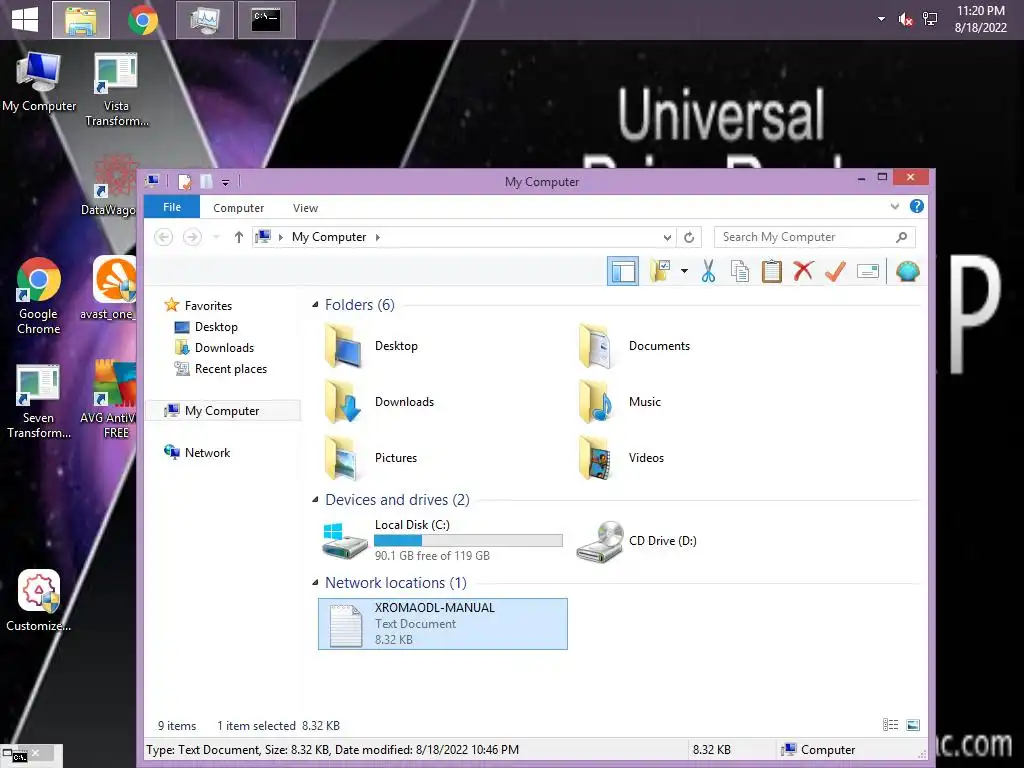Expand the ribbon with the chevron
The height and width of the screenshot is (768, 1024).
(x=895, y=206)
